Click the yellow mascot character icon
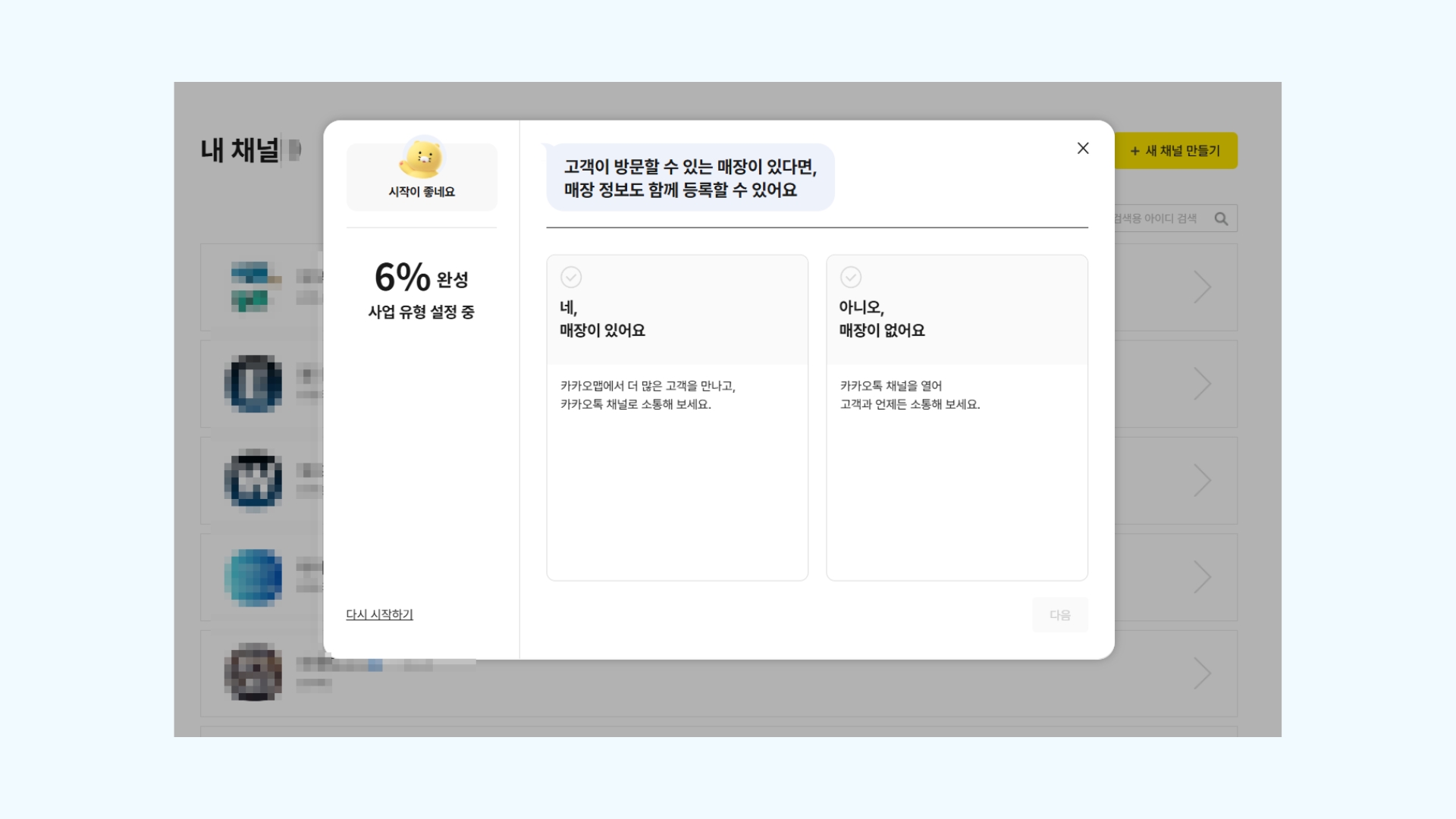 pyautogui.click(x=422, y=158)
